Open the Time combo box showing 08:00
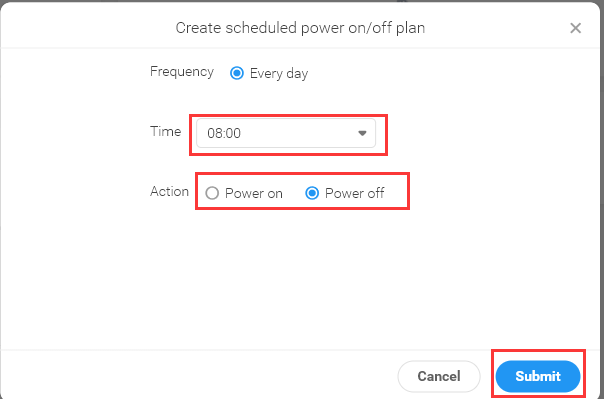Screen dimensions: 604x399 286,133
